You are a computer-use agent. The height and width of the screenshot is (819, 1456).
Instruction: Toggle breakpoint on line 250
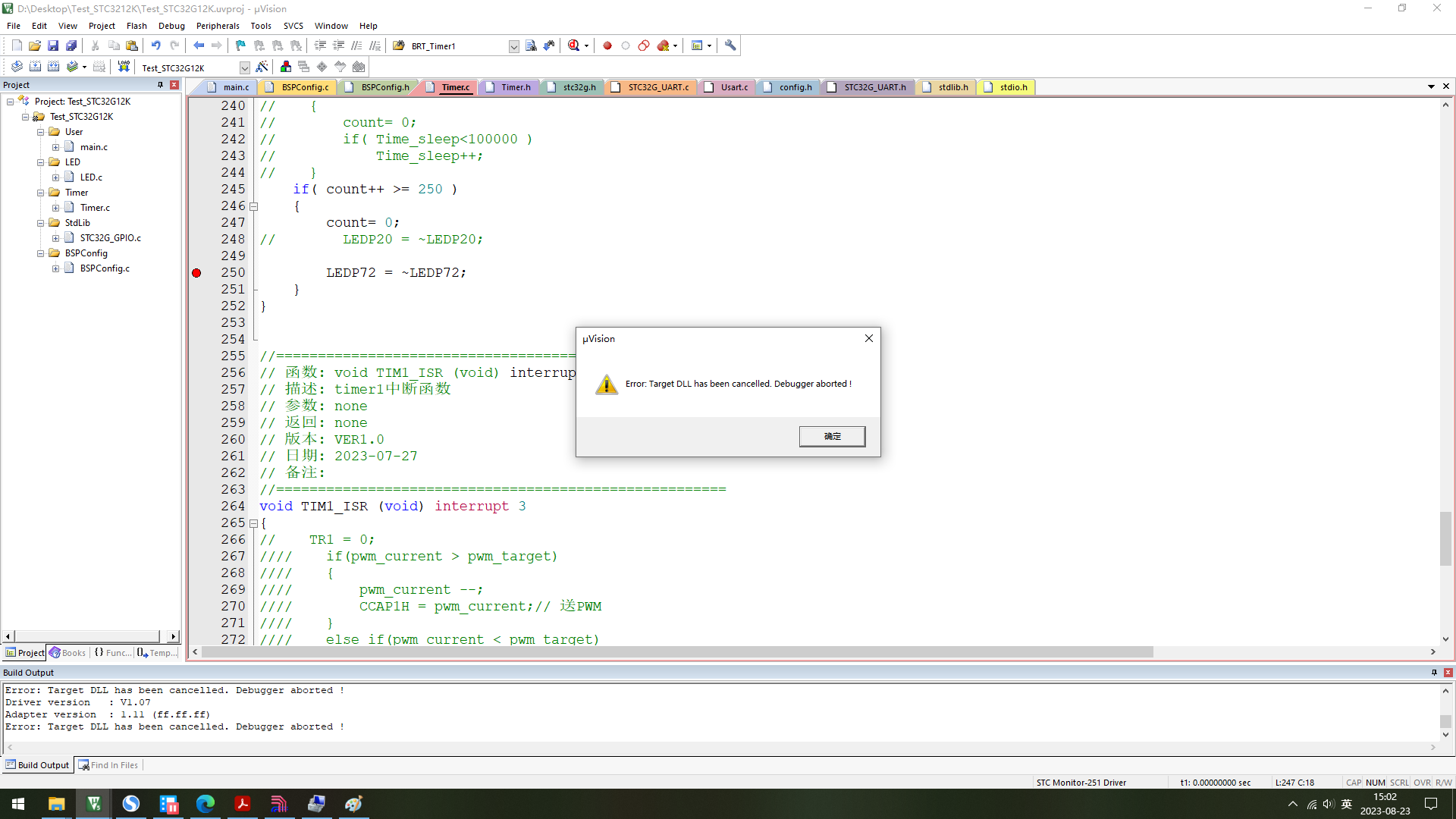[x=196, y=273]
